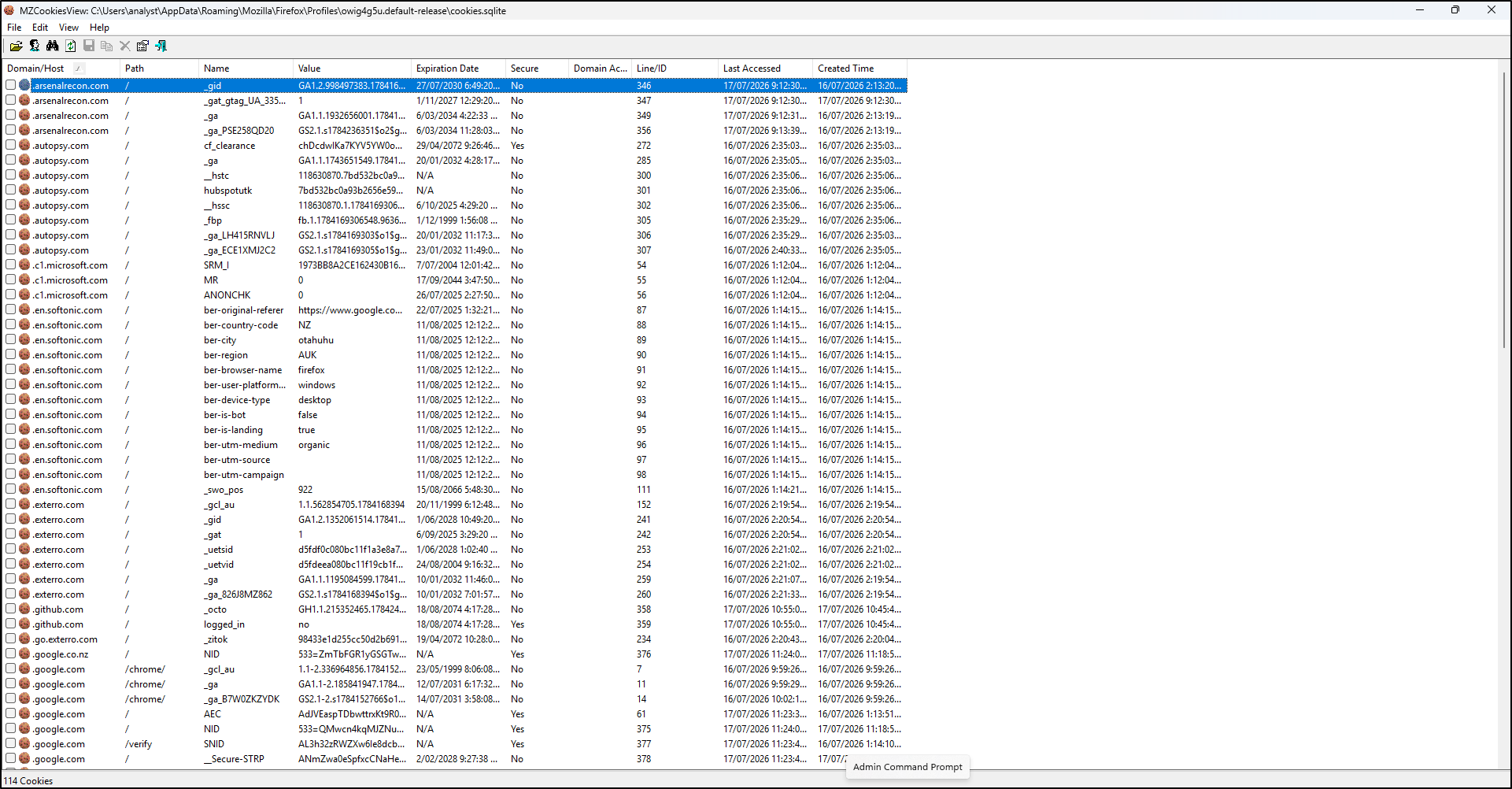Click the Admin Command Prompt tooltip

click(x=908, y=767)
